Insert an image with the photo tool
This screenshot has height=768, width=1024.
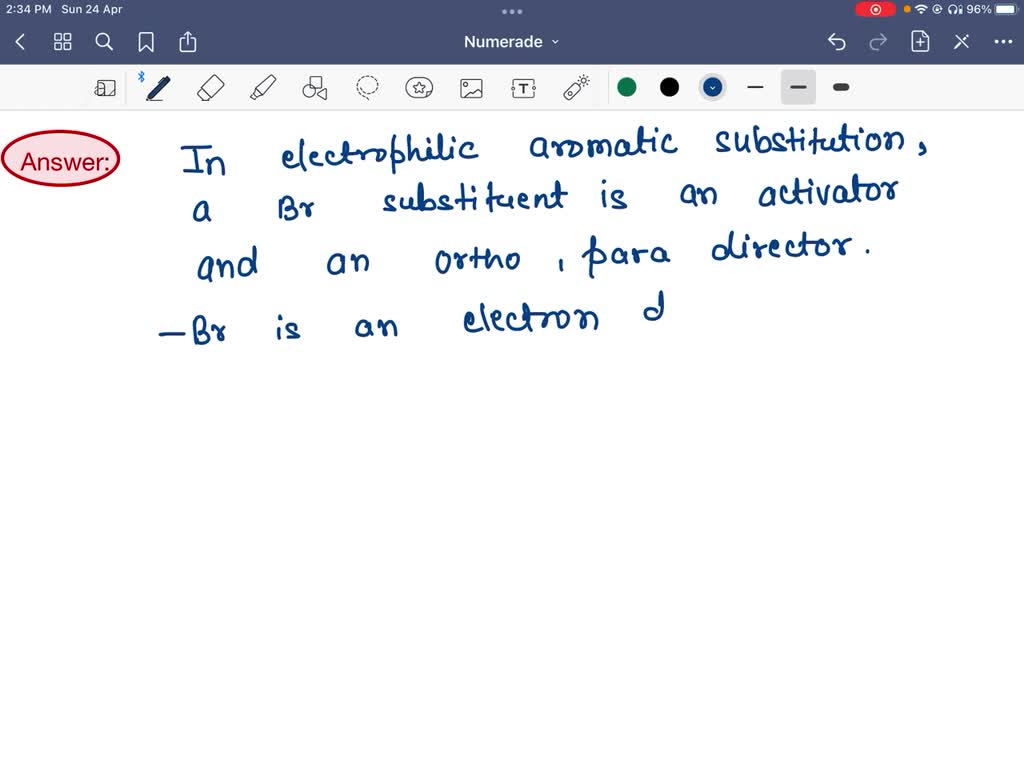point(471,87)
